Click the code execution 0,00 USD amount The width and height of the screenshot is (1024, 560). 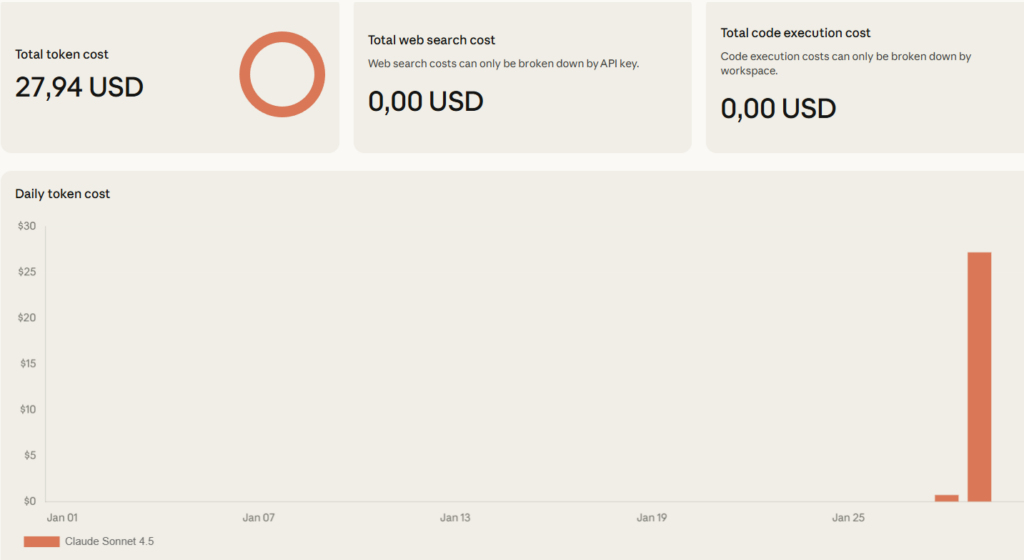coord(778,108)
